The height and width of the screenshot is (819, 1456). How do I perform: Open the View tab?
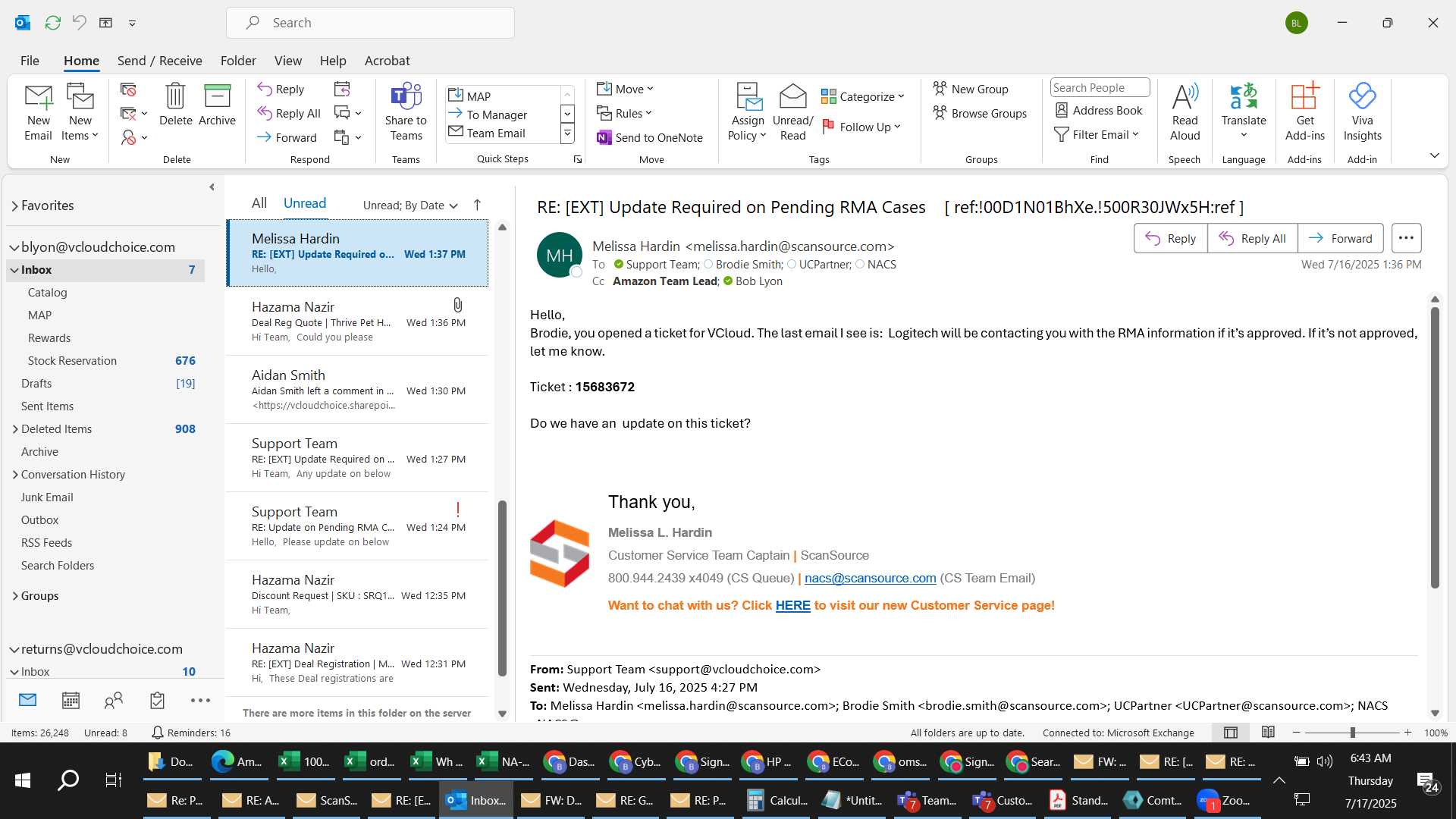[287, 61]
